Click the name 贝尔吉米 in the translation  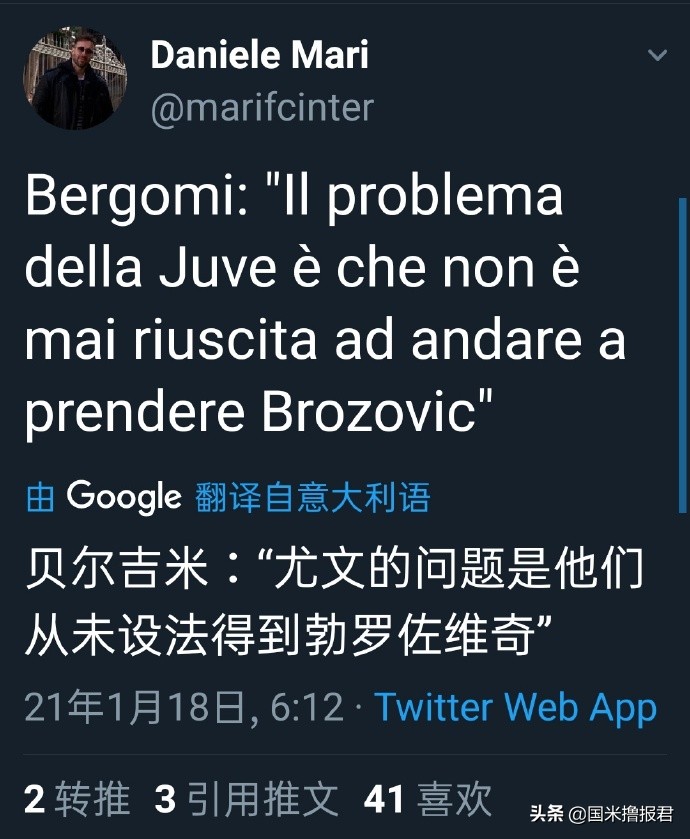117,568
